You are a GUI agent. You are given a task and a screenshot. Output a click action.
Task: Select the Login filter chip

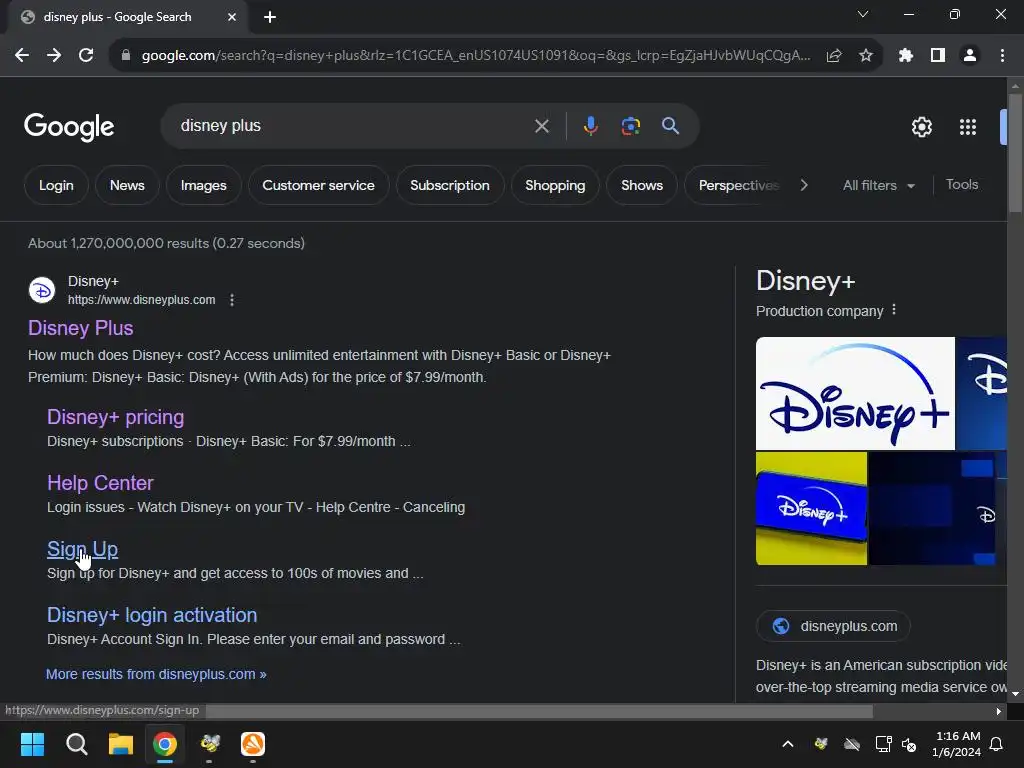56,185
